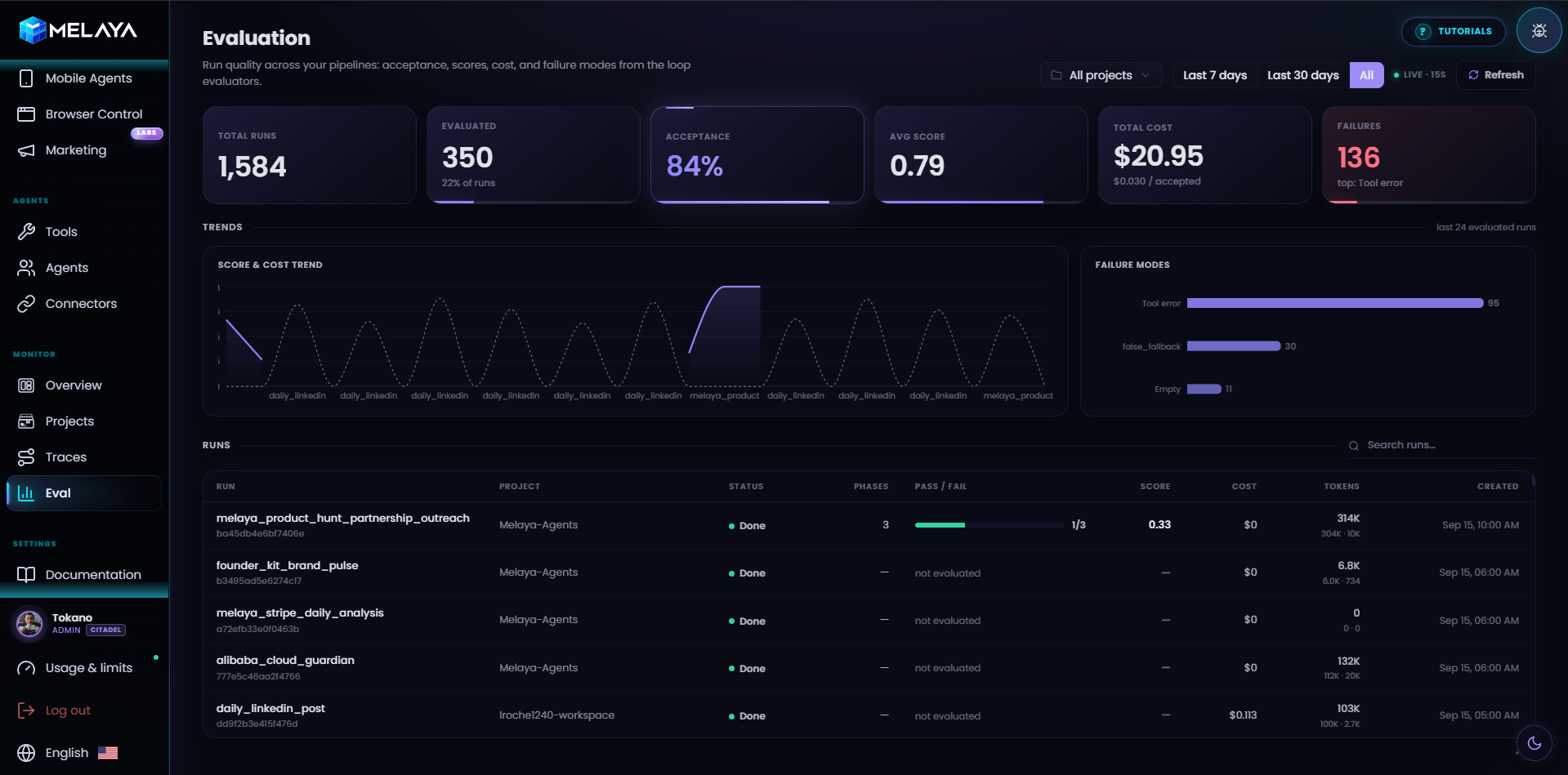Click the Traces icon in sidebar
The height and width of the screenshot is (775, 1568).
pyautogui.click(x=26, y=457)
